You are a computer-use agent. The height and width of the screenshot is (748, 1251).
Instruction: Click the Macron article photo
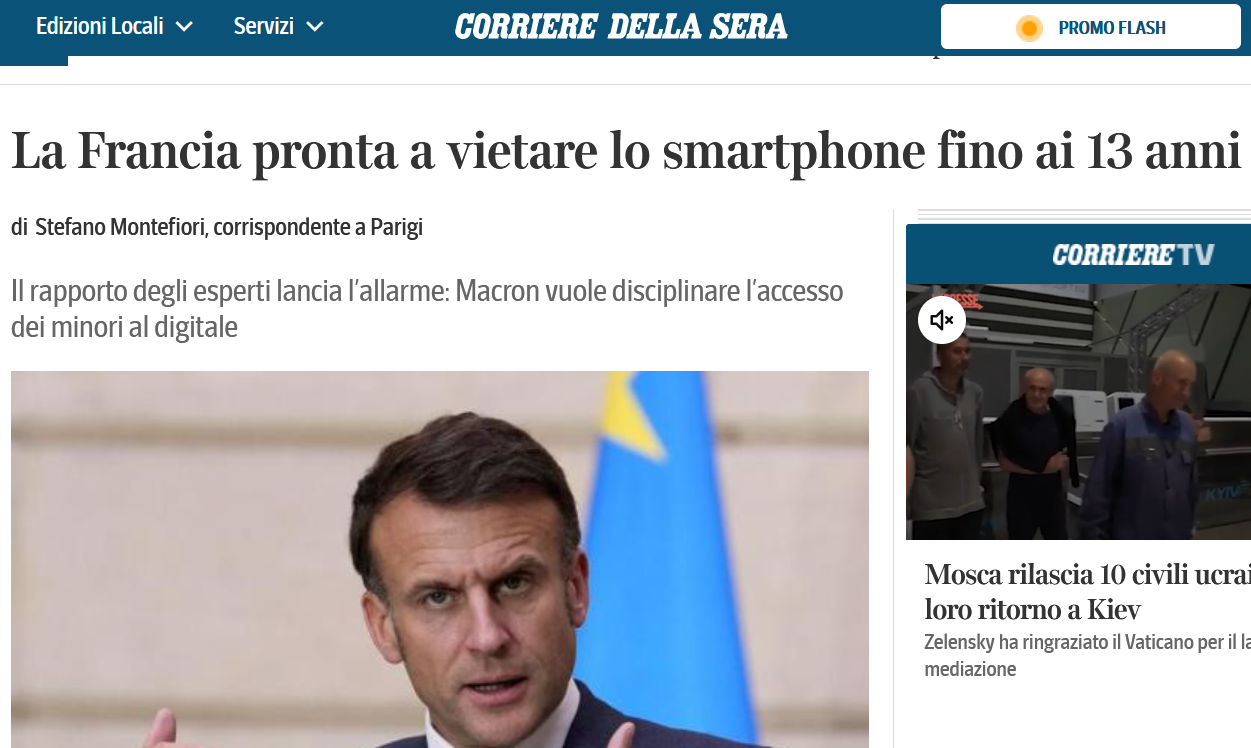(x=440, y=559)
